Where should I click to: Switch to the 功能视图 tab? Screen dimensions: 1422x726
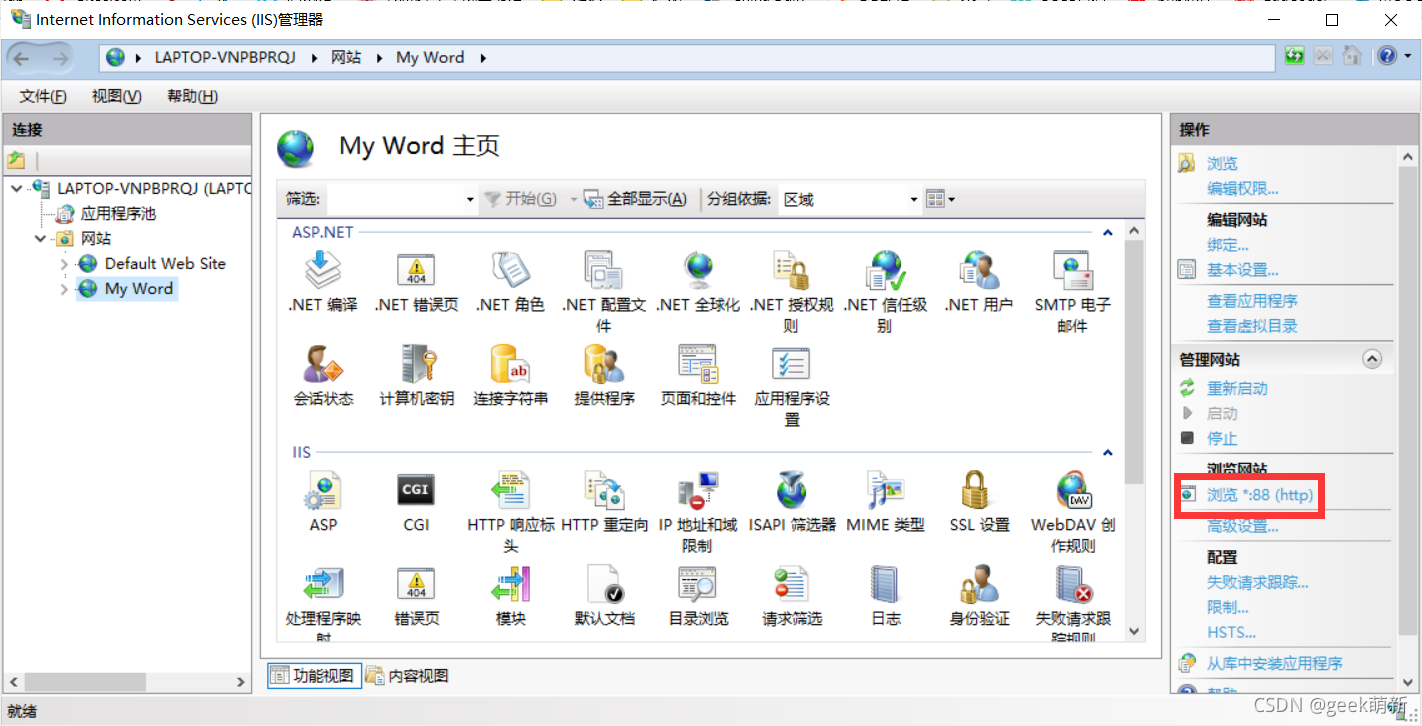click(312, 676)
